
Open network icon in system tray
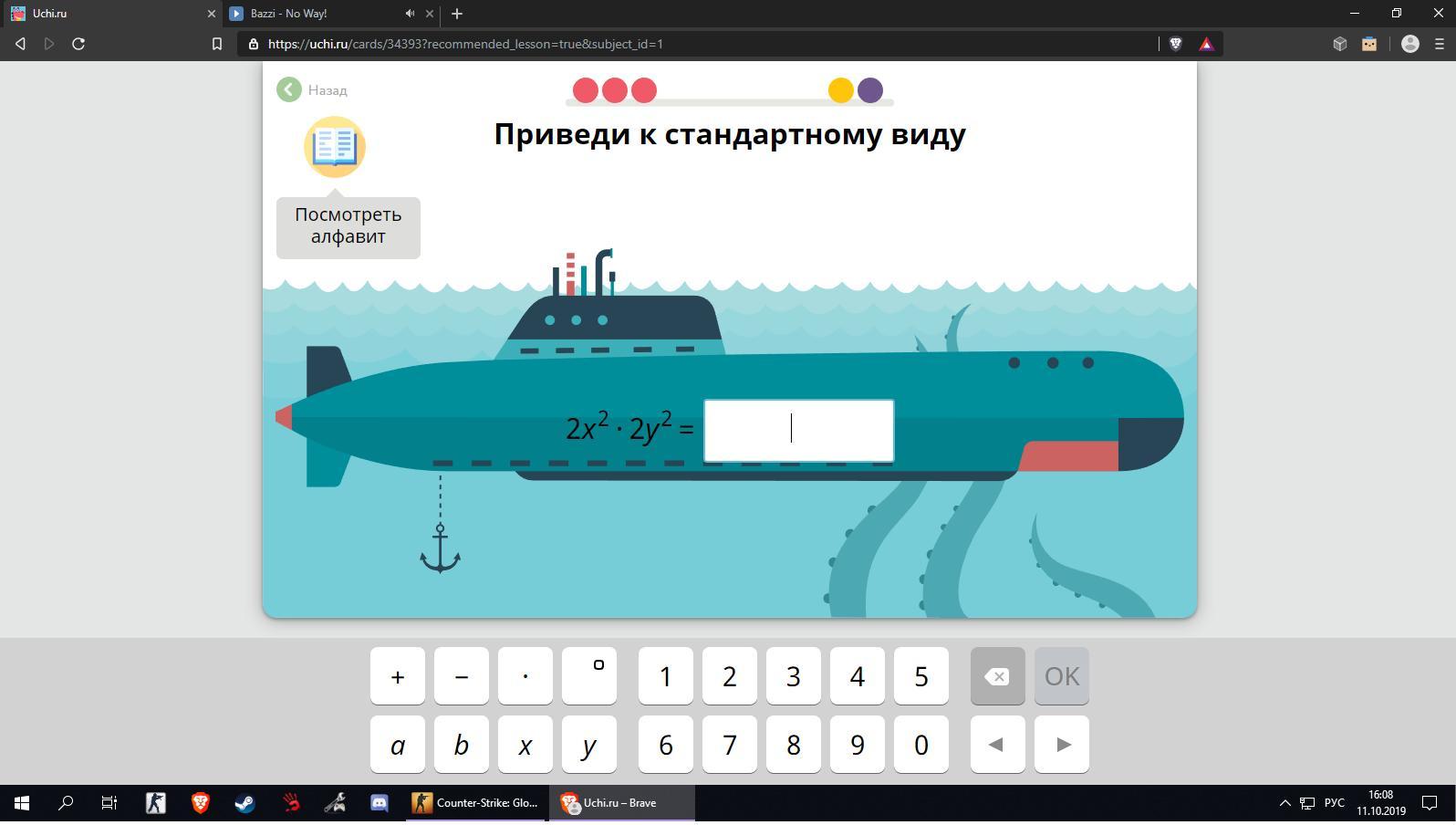(x=1307, y=803)
